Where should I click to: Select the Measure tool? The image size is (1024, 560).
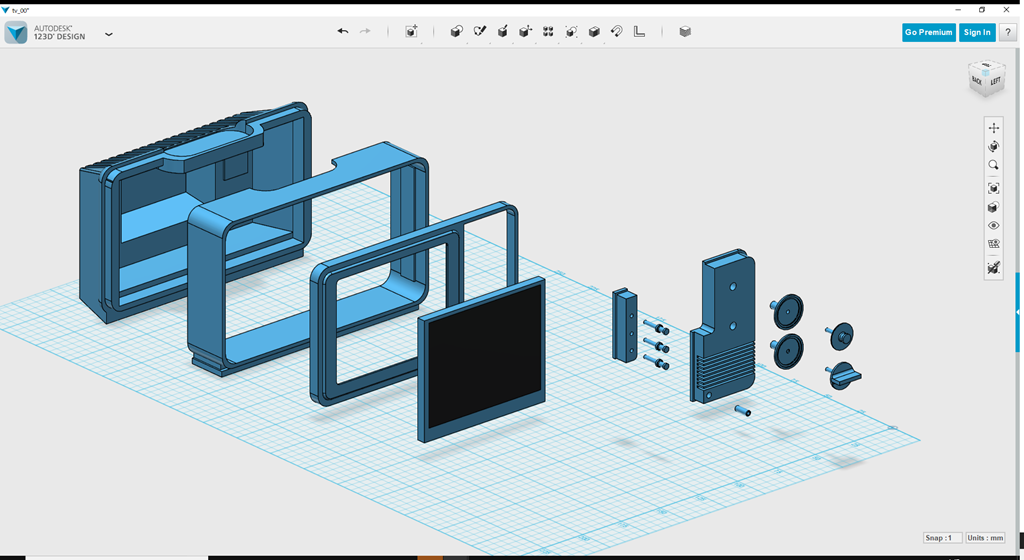tap(640, 32)
